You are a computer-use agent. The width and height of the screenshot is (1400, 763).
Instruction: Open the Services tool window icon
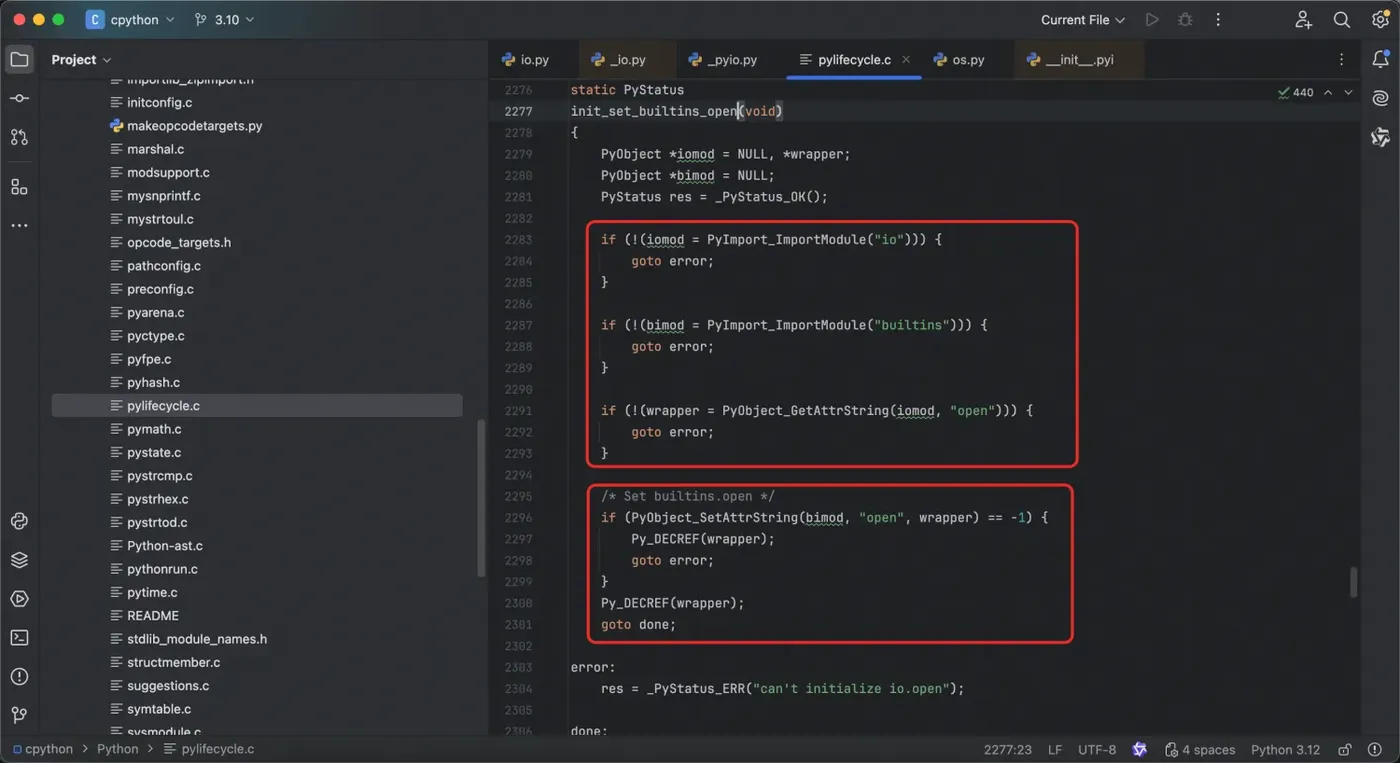19,599
